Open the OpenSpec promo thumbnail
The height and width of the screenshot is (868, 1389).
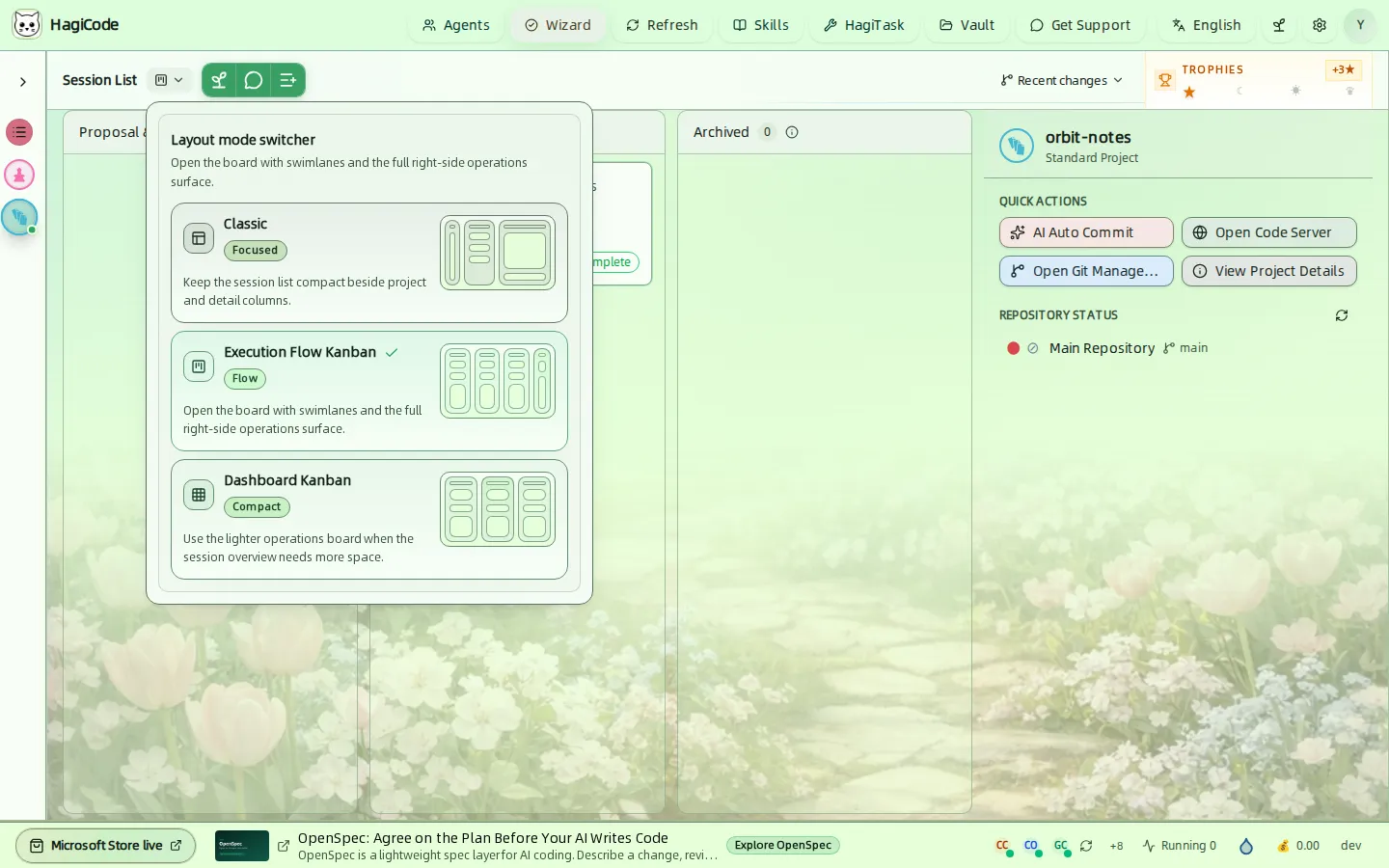click(242, 846)
